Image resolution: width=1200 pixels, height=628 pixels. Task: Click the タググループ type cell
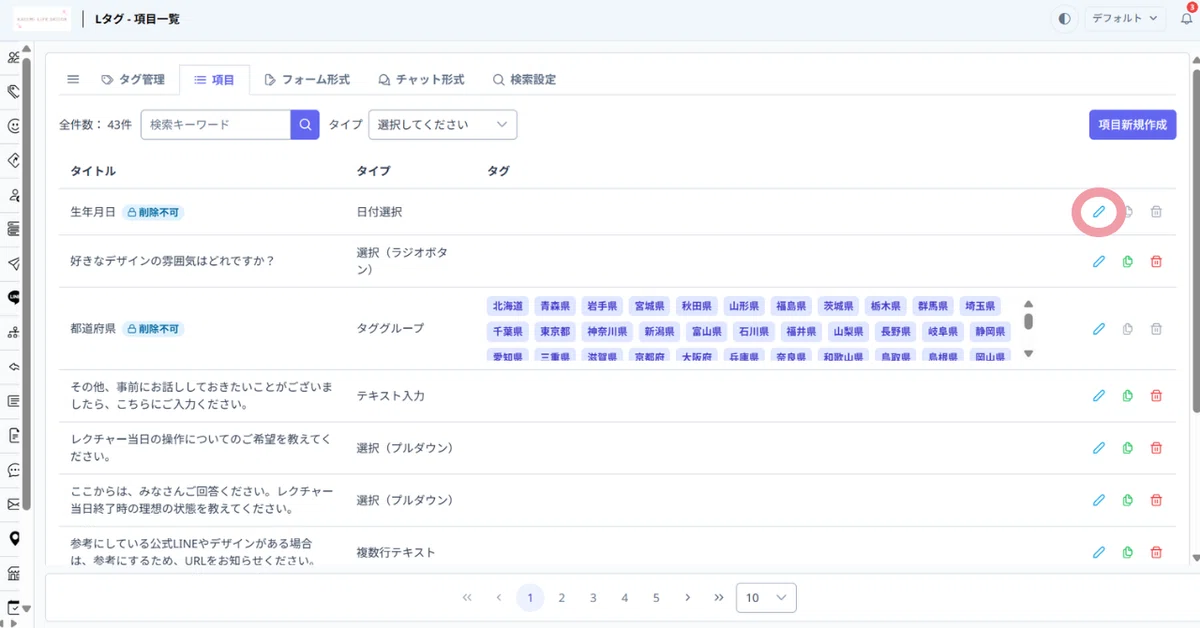(390, 328)
